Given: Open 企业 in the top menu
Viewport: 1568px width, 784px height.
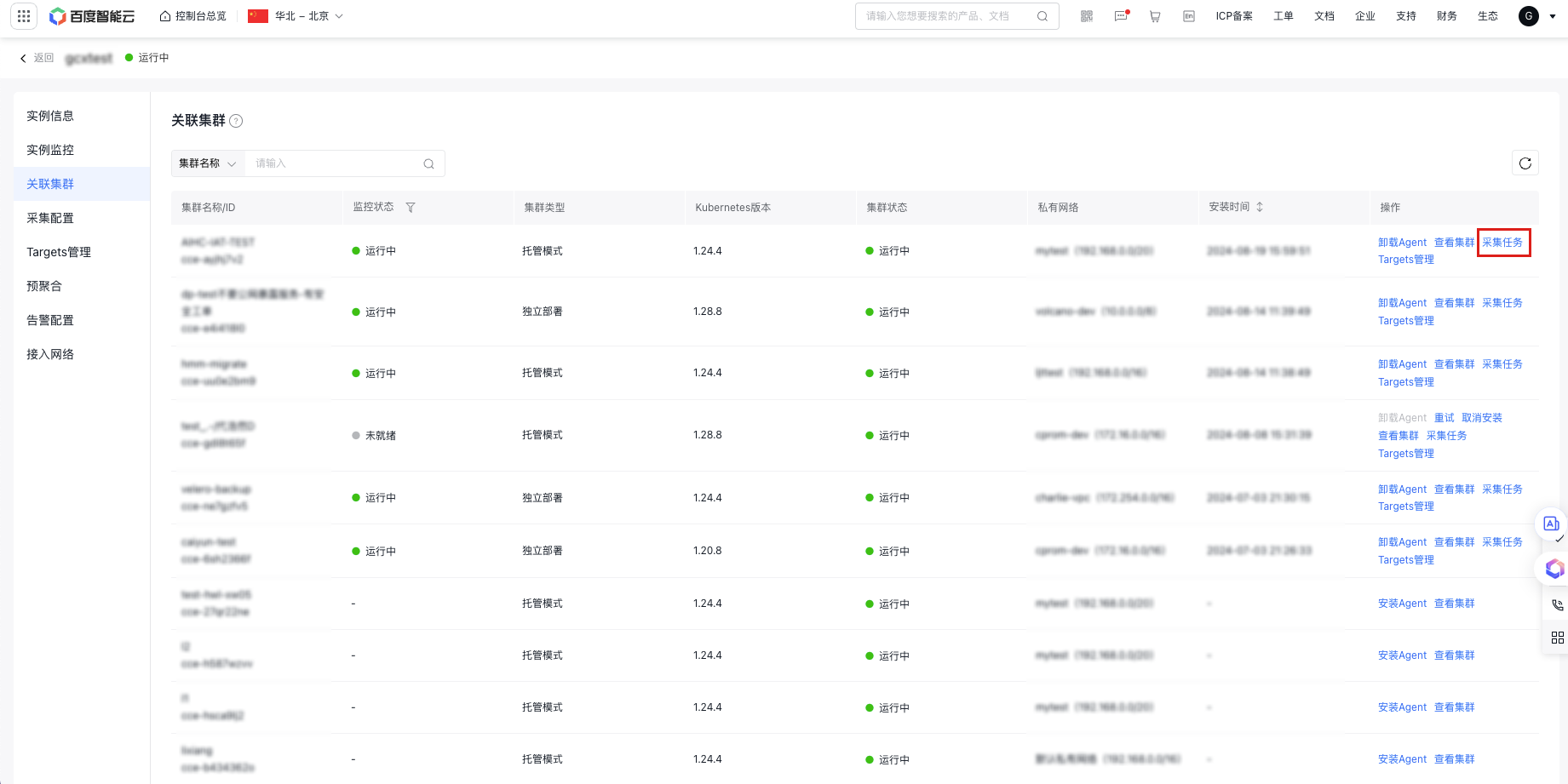Looking at the screenshot, I should pyautogui.click(x=1365, y=16).
